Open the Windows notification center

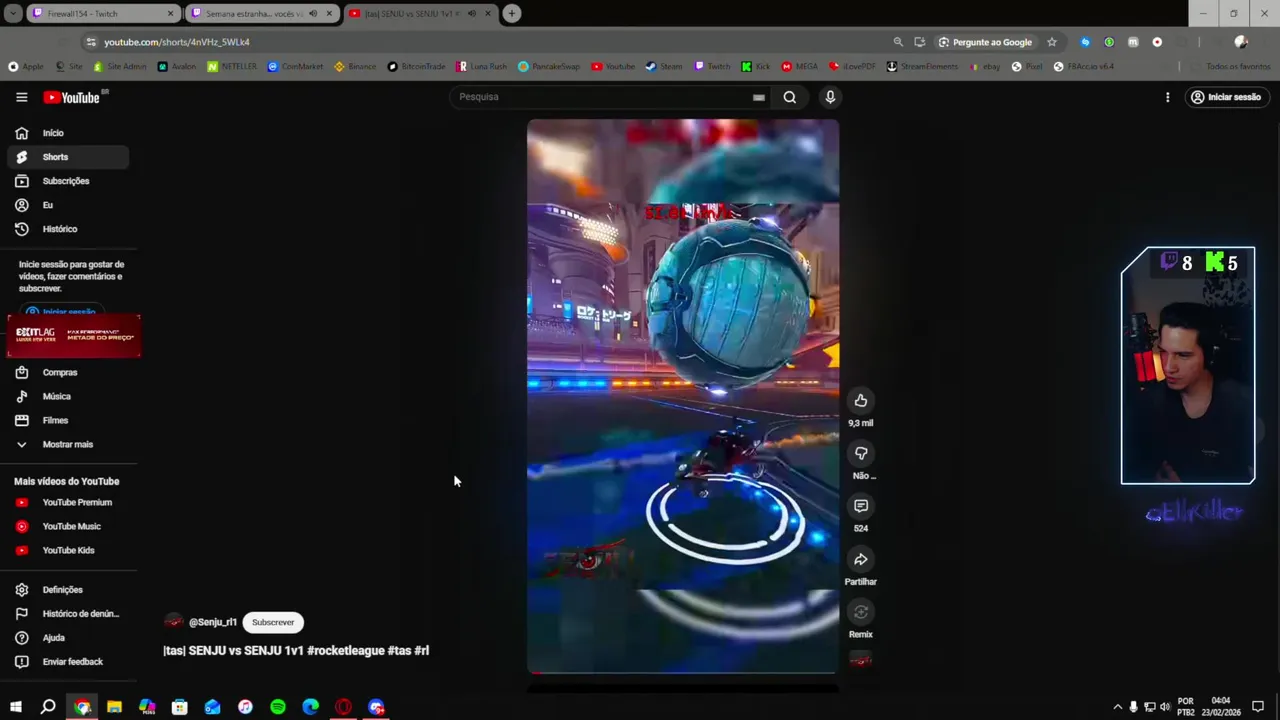tap(1258, 707)
